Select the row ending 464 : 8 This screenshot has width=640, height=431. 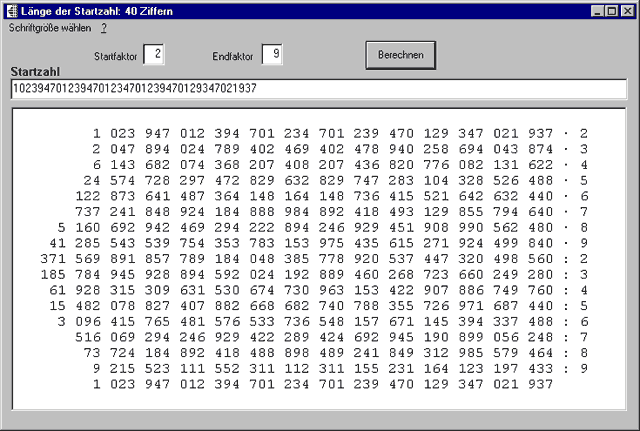click(x=336, y=353)
